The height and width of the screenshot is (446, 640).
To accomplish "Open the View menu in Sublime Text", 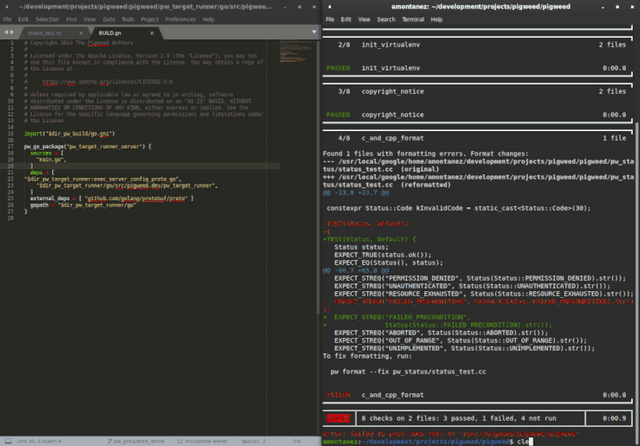I will 90,19.
